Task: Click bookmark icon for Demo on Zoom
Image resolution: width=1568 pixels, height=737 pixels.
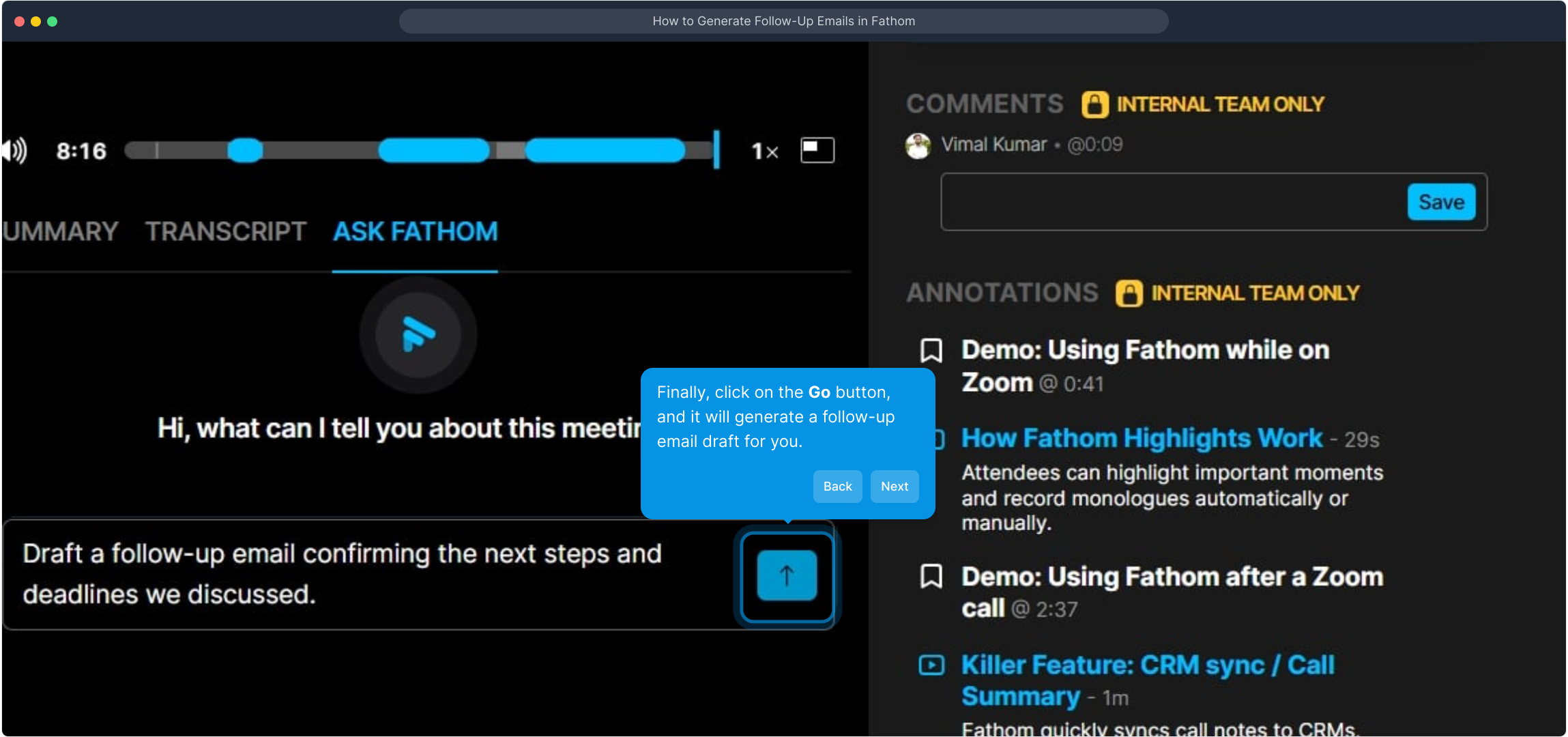Action: [x=931, y=350]
